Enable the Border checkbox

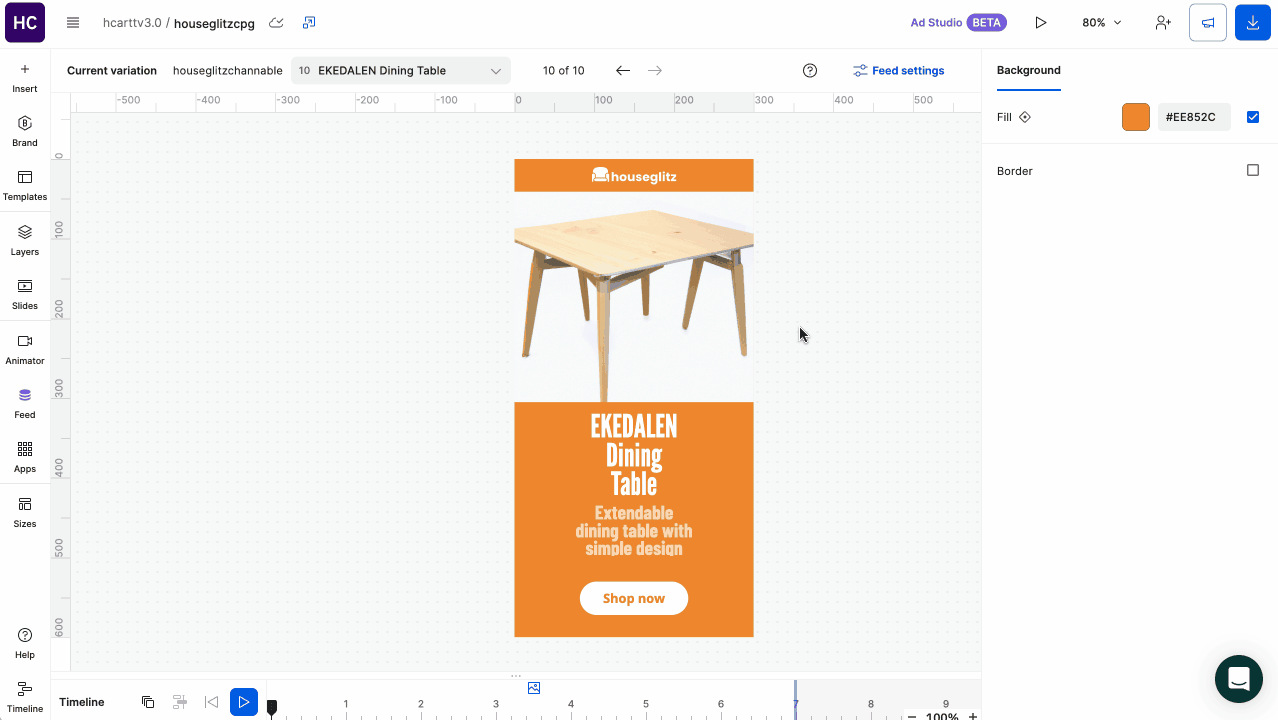pos(1253,170)
